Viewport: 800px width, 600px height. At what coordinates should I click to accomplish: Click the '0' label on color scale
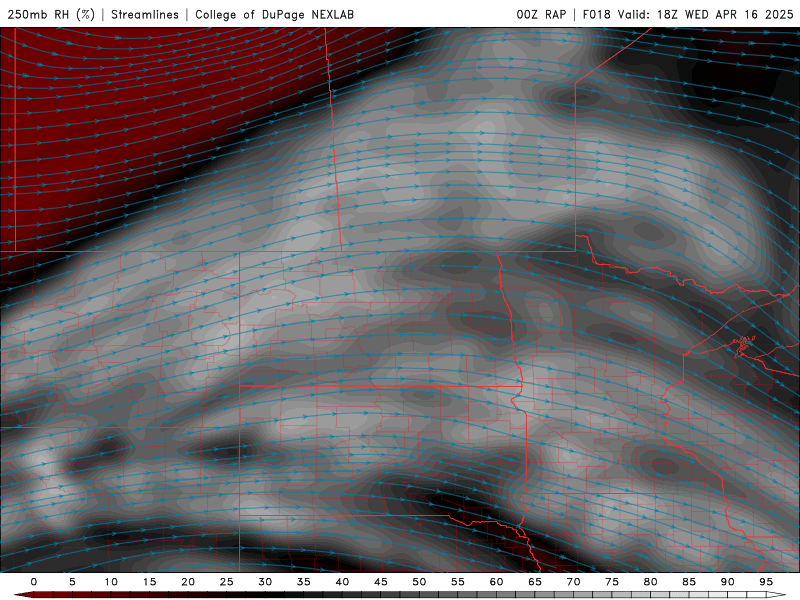tap(34, 582)
